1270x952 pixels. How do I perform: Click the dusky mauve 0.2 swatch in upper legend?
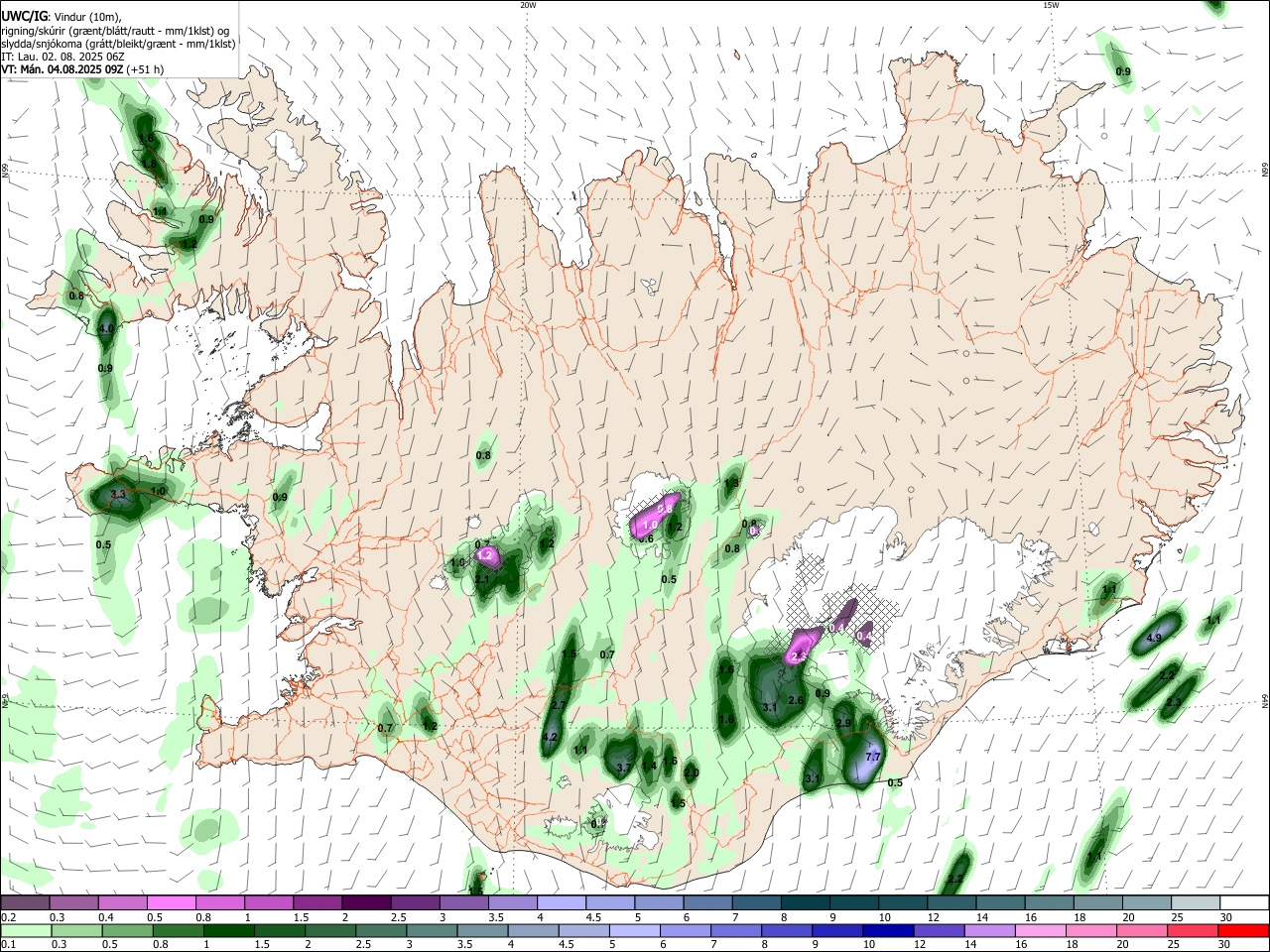coord(25,903)
